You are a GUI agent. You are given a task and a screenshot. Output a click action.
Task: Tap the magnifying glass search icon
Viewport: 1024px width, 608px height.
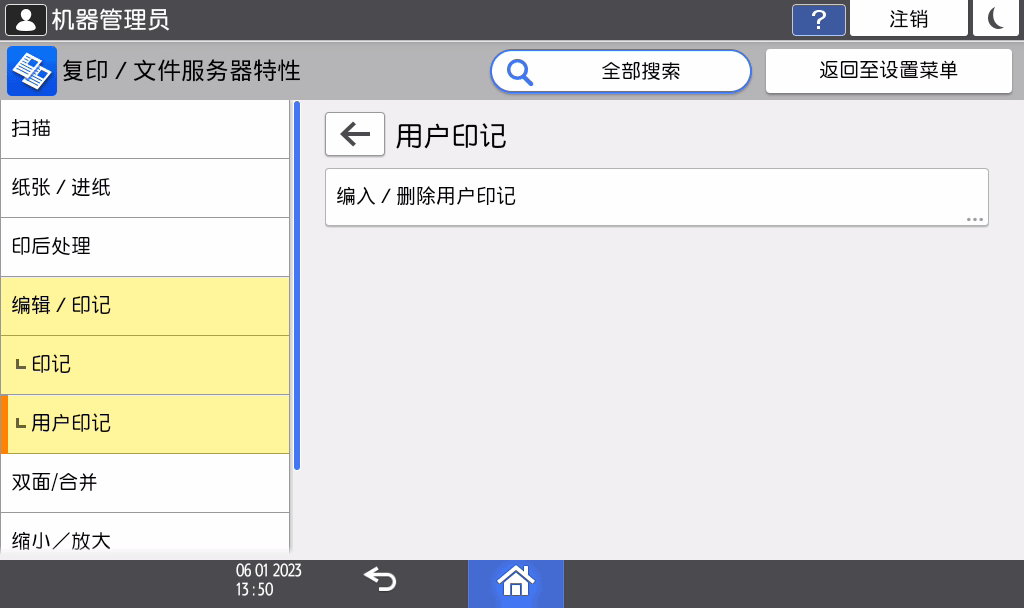[x=519, y=70]
